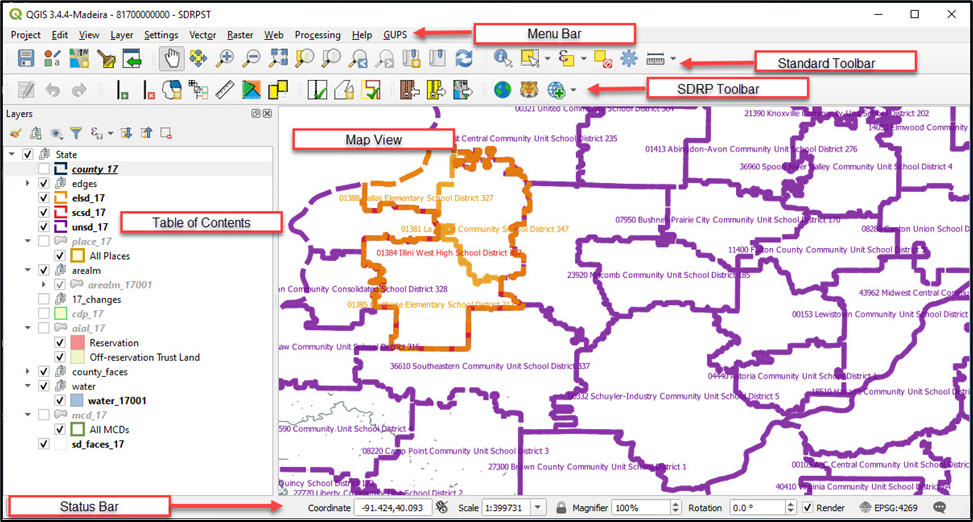Click the Refresh map icon
The width and height of the screenshot is (973, 522).
pos(463,59)
